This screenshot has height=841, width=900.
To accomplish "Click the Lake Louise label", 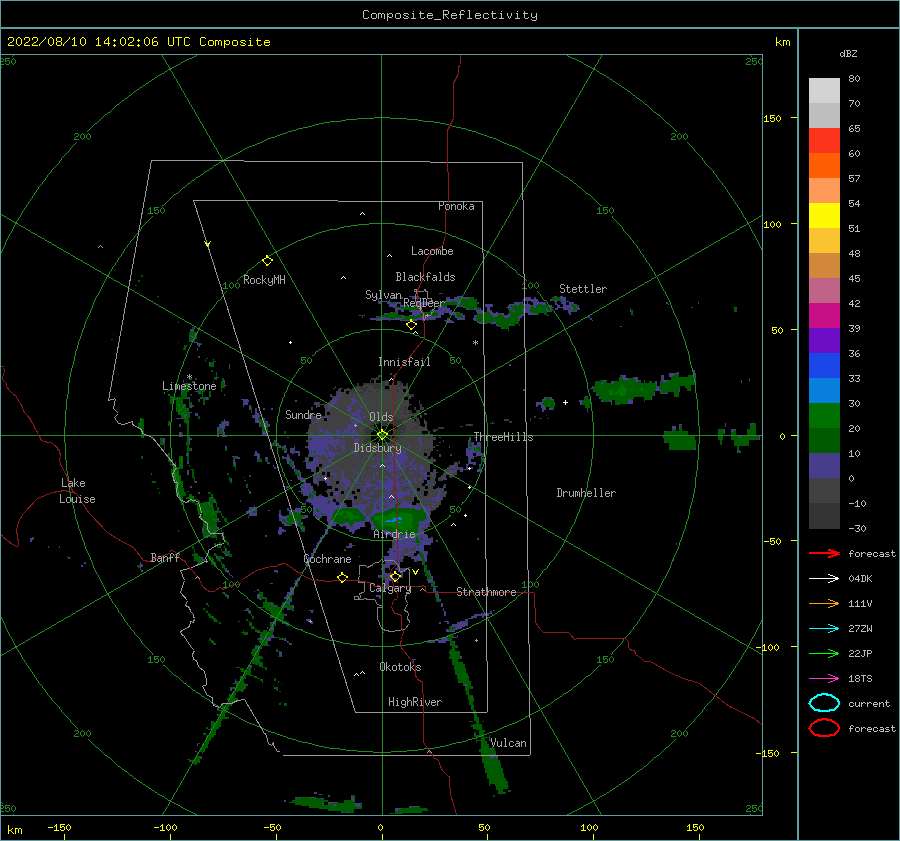I will point(77,491).
